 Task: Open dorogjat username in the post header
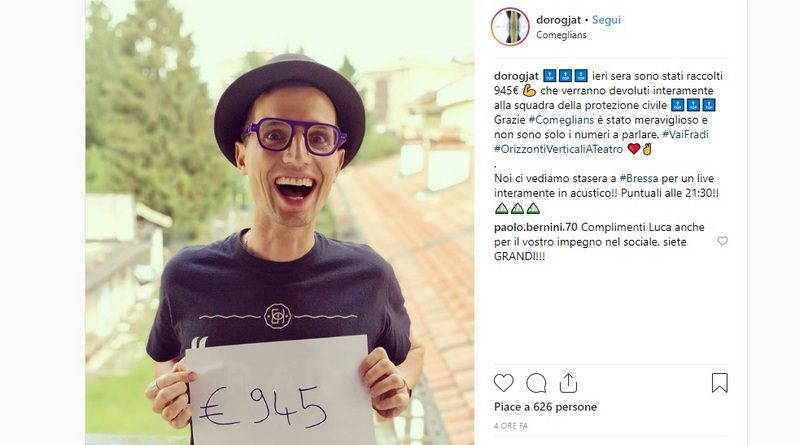pos(558,20)
